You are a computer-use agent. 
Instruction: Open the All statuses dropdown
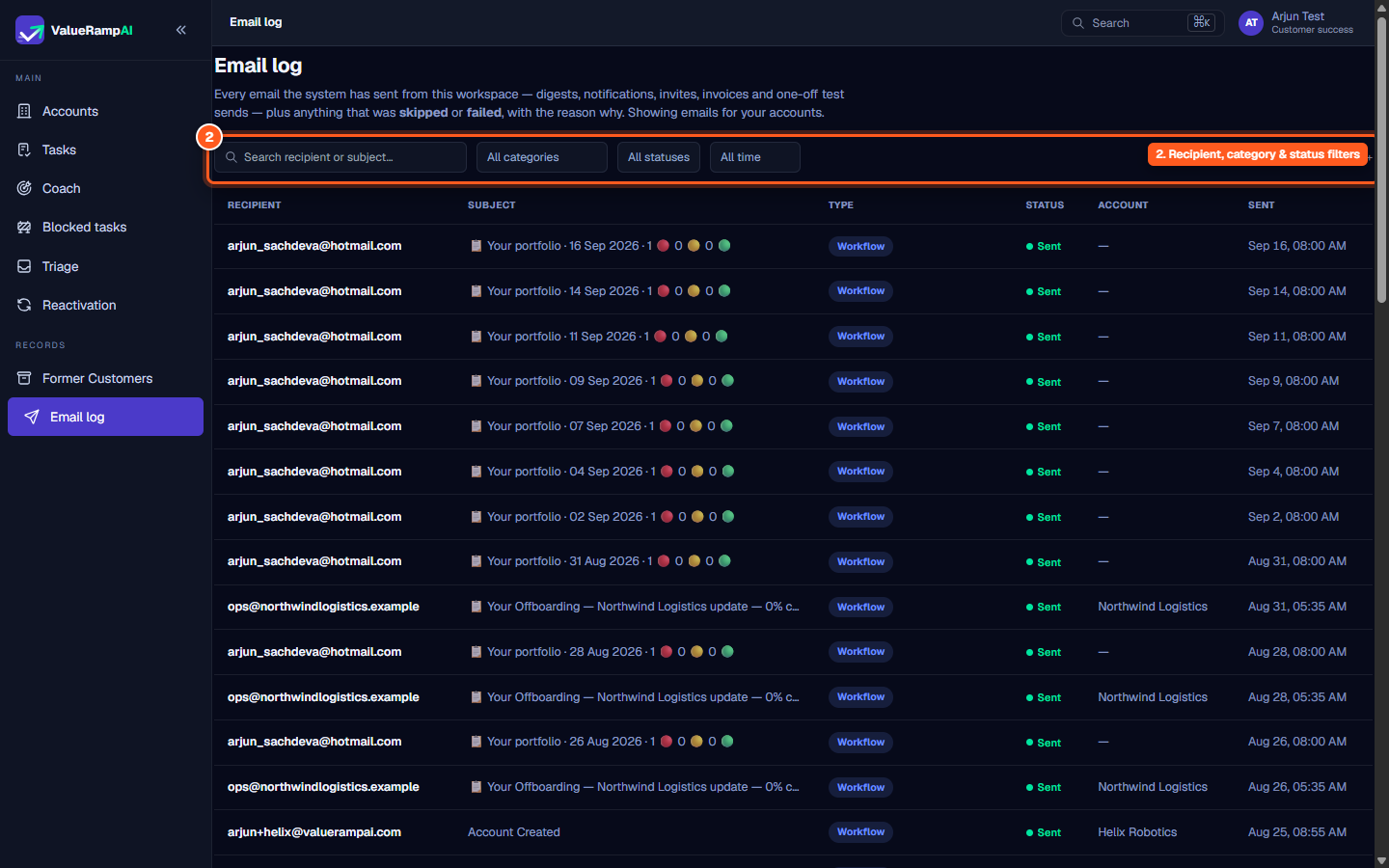659,157
